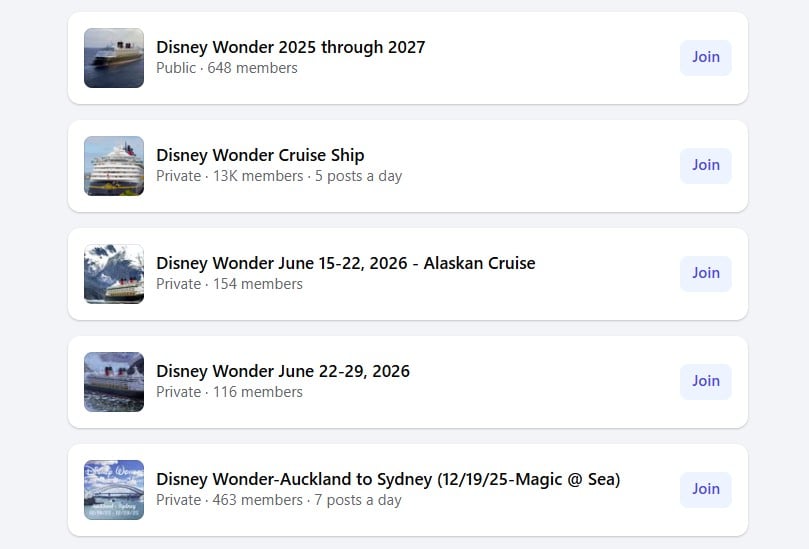Click the "13K members · 5 posts a day" text
Viewport: 809px width, 549px height.
tap(307, 176)
